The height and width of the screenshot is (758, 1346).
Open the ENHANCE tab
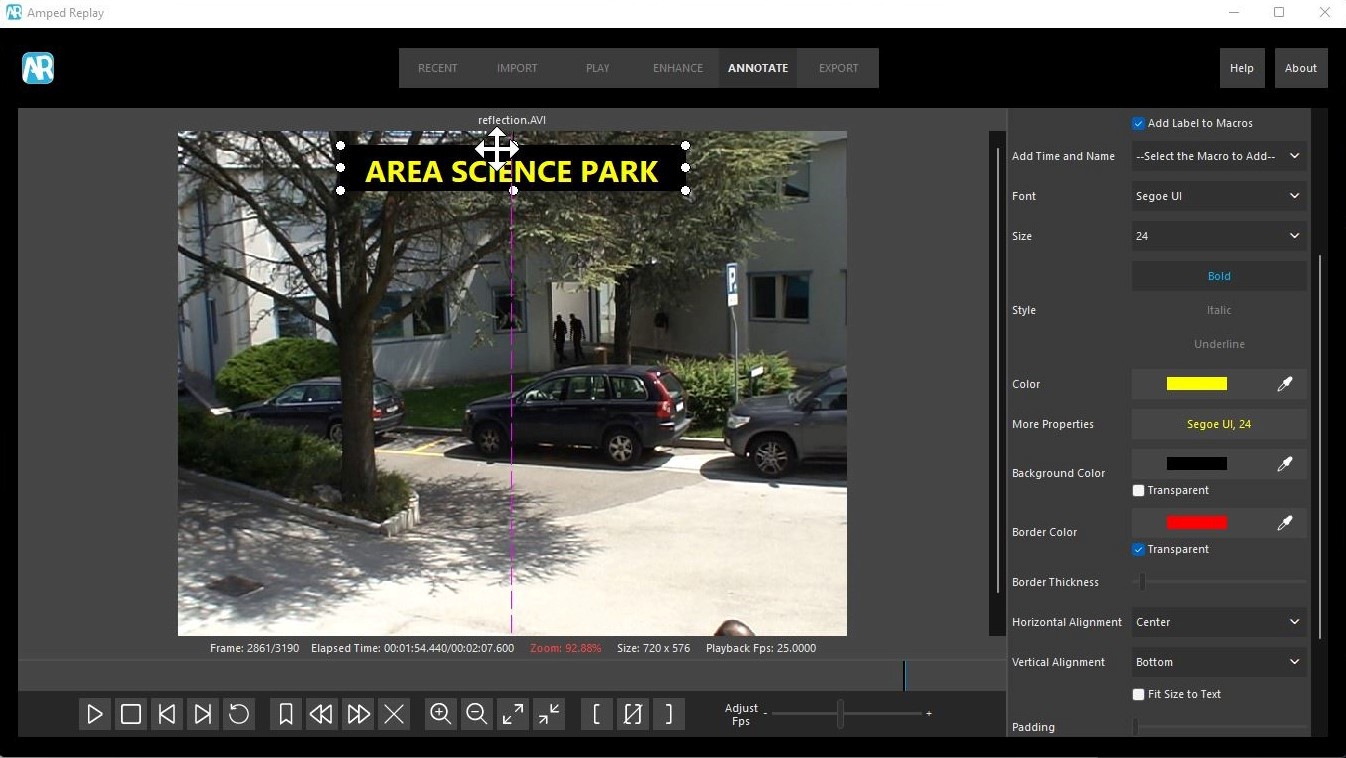coord(678,68)
